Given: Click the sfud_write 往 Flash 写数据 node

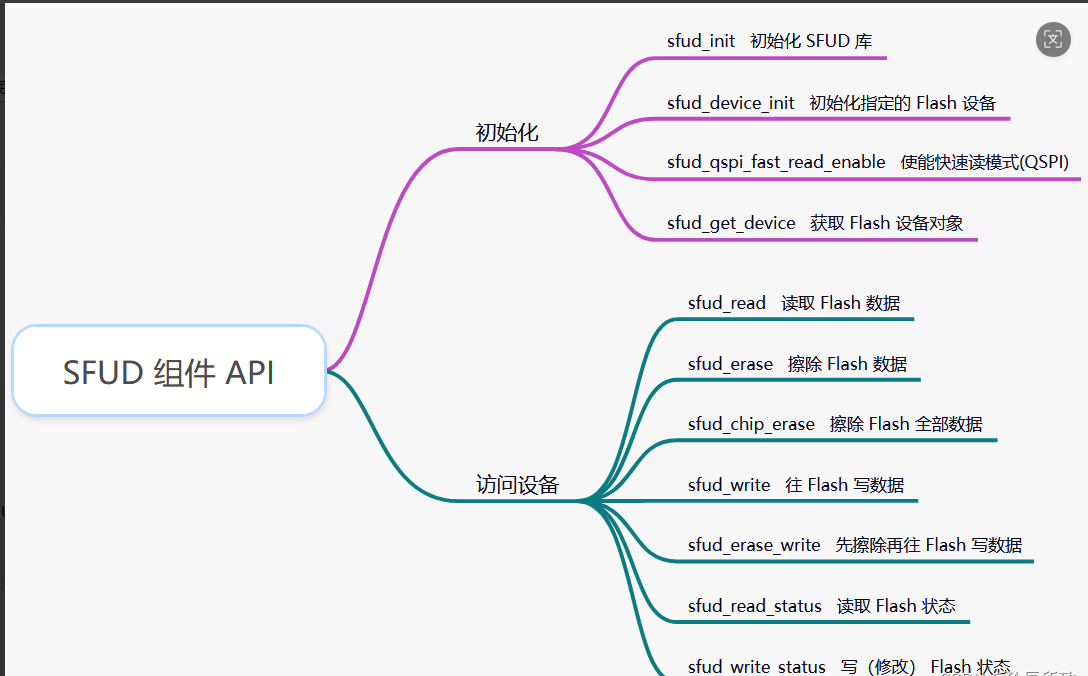Looking at the screenshot, I should (x=796, y=484).
